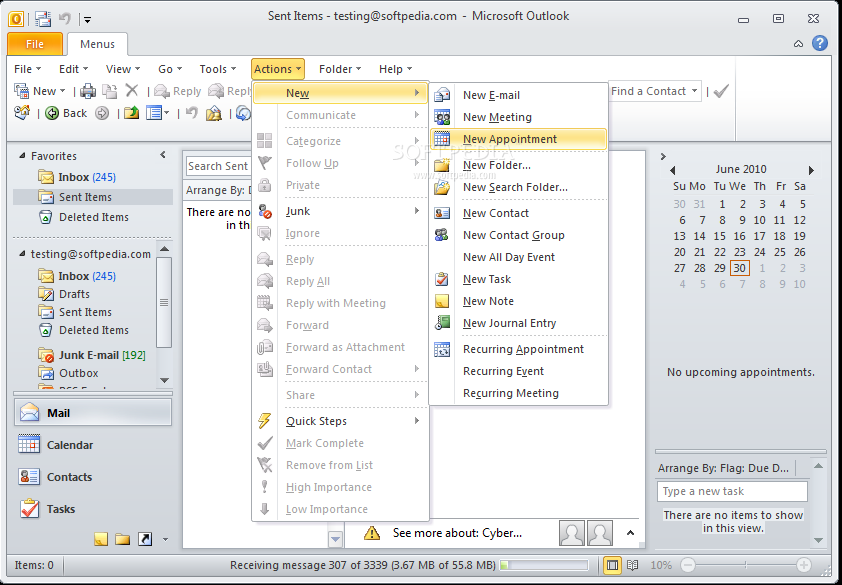
Task: Collapse the Favorites group
Action: click(x=22, y=156)
